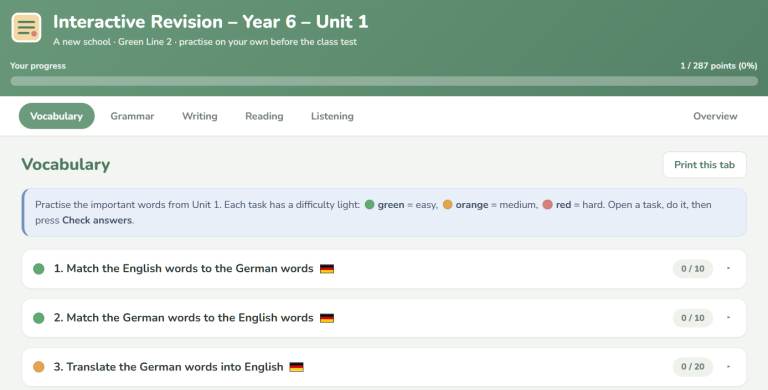768x390 pixels.
Task: Click the green legend dot in the info box
Action: pyautogui.click(x=369, y=204)
